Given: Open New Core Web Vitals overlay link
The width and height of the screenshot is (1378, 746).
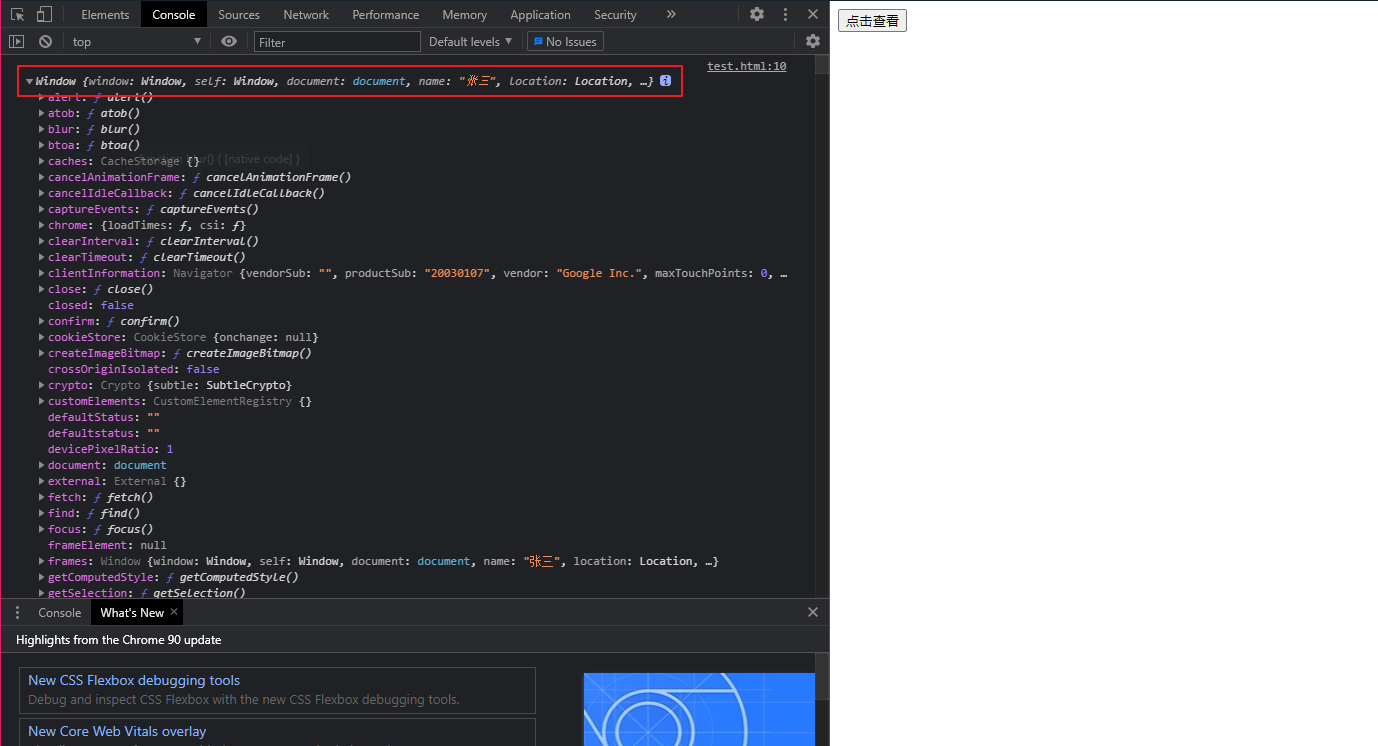Looking at the screenshot, I should tap(117, 731).
